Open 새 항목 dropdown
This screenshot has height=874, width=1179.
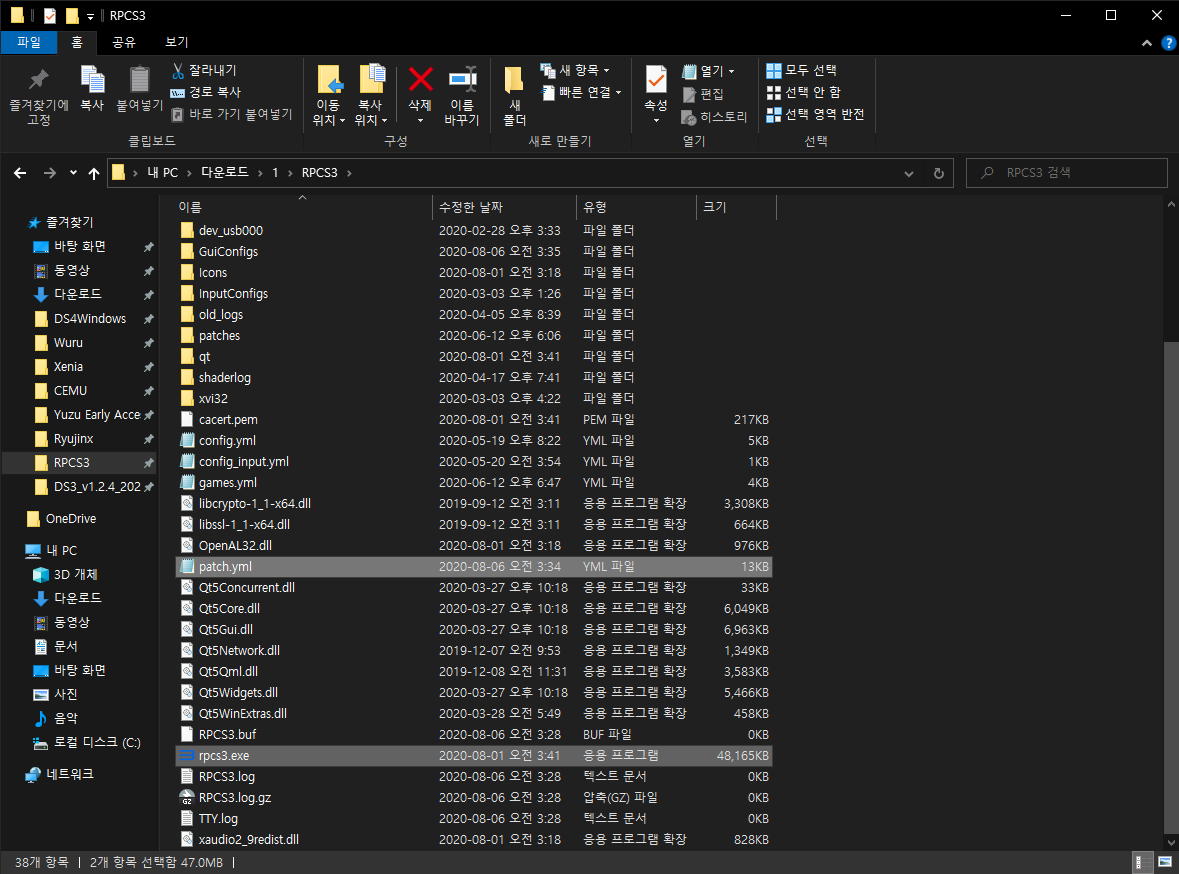[x=575, y=71]
